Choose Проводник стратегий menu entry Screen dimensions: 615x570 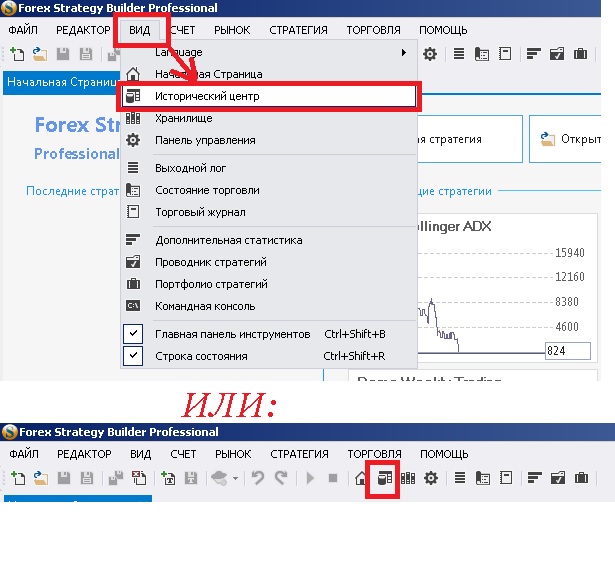(269, 262)
